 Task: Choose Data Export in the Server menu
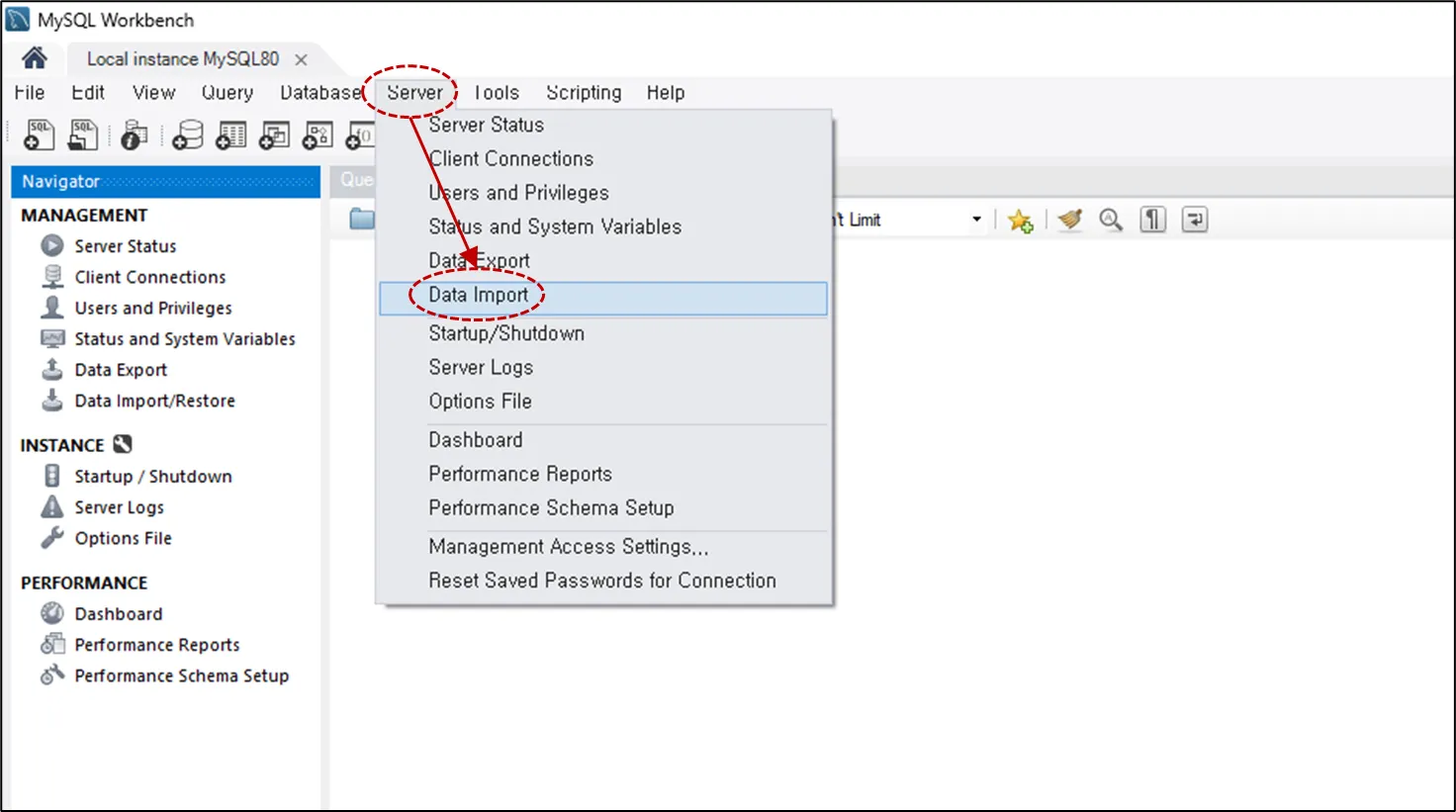(603, 260)
